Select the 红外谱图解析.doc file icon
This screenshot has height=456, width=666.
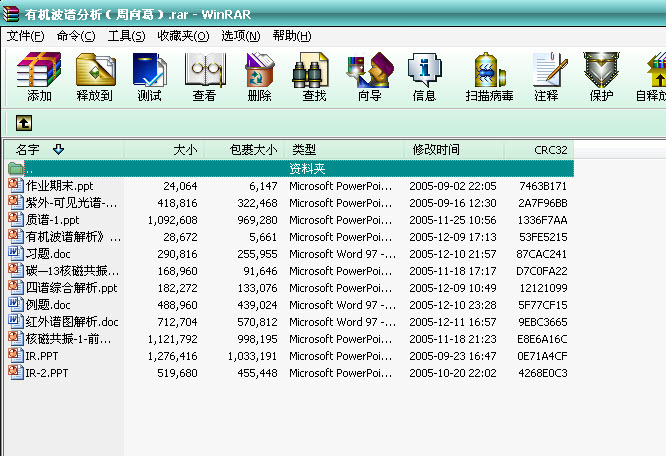[x=16, y=321]
